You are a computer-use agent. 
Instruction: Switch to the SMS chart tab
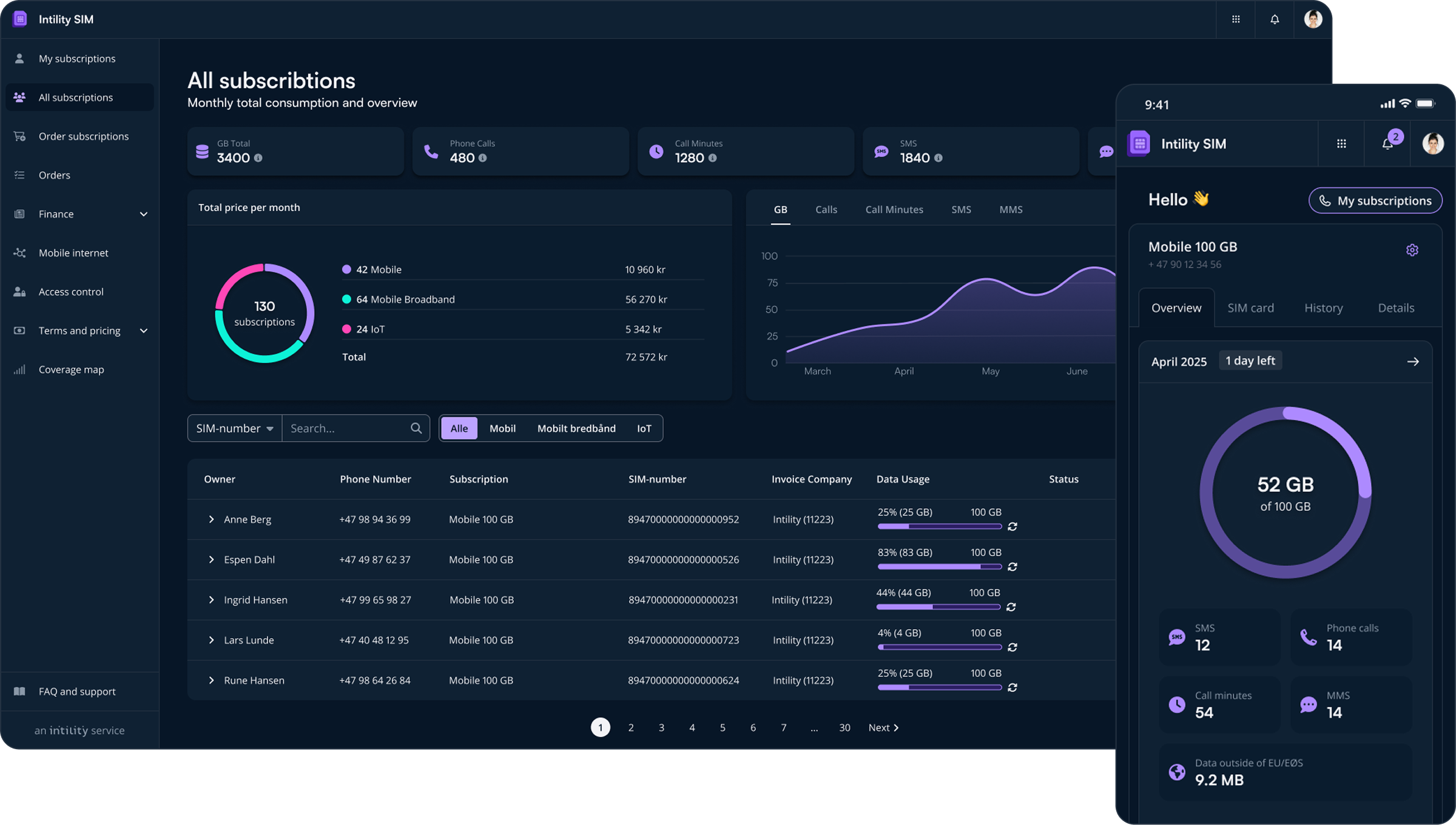[x=962, y=209]
